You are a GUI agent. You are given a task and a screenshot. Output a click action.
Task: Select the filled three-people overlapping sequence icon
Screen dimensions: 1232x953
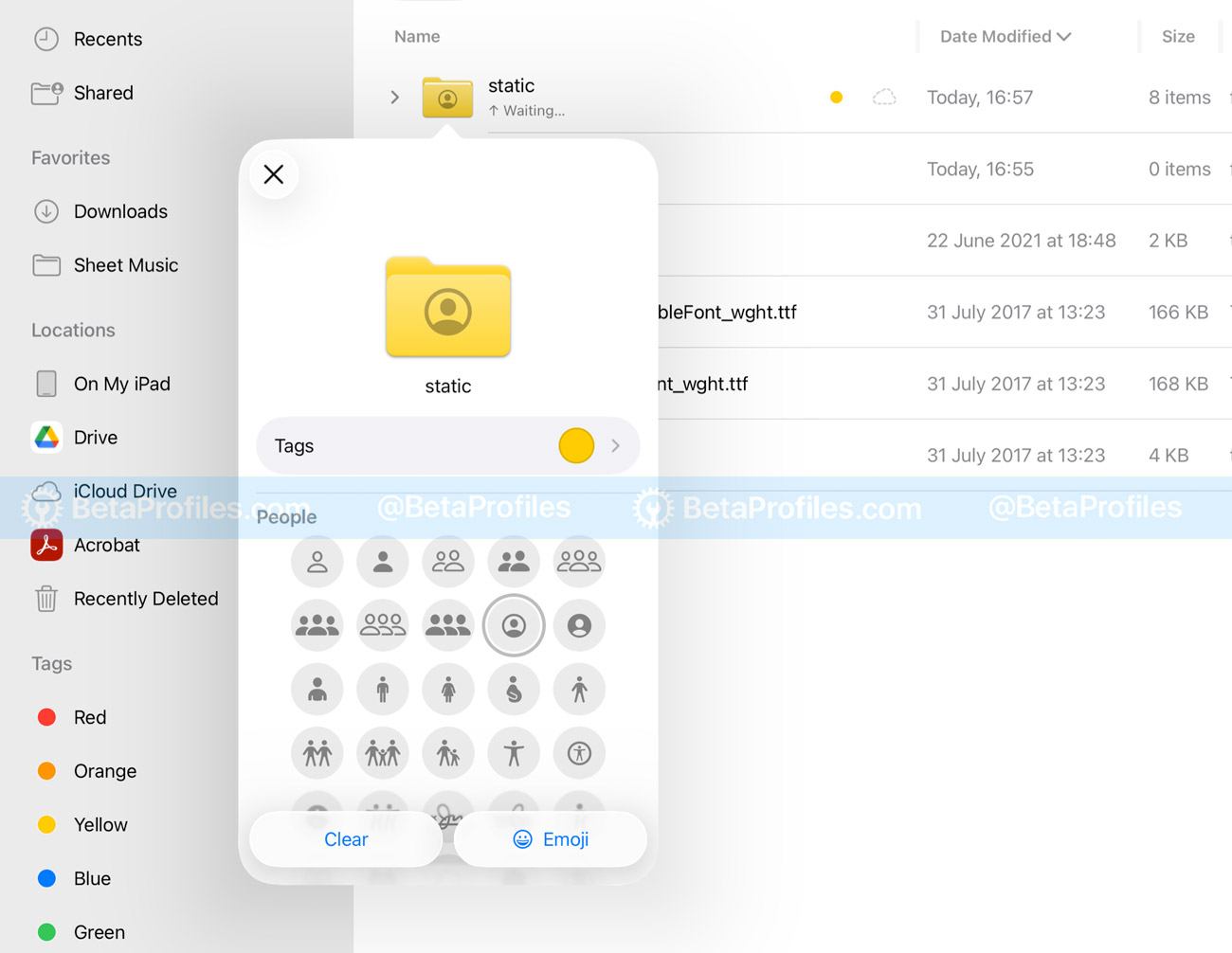coord(448,625)
